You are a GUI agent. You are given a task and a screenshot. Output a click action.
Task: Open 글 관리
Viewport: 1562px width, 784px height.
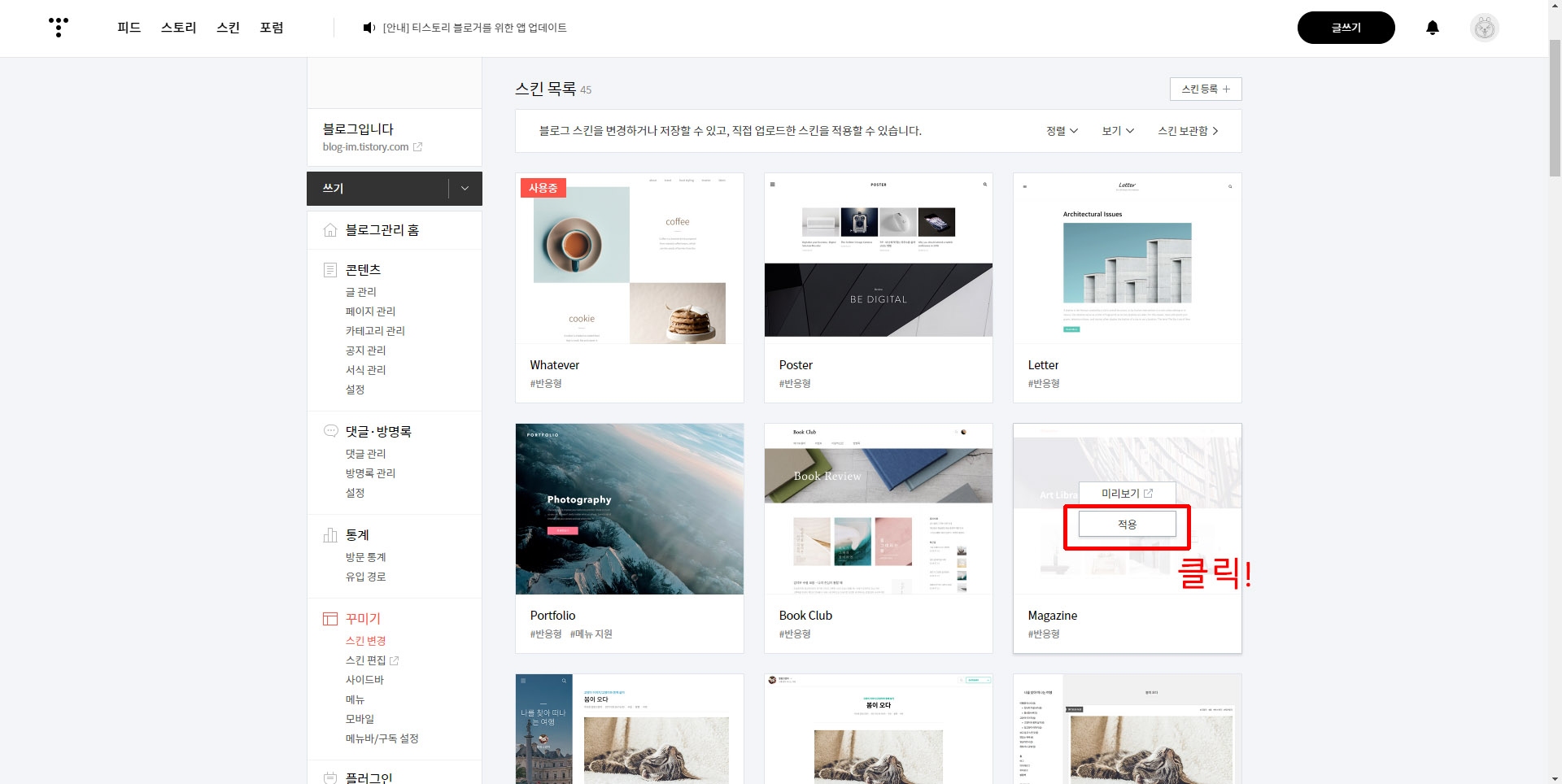point(361,292)
